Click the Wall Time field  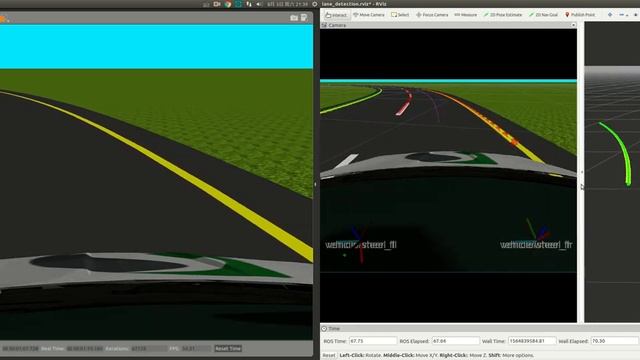[532, 341]
